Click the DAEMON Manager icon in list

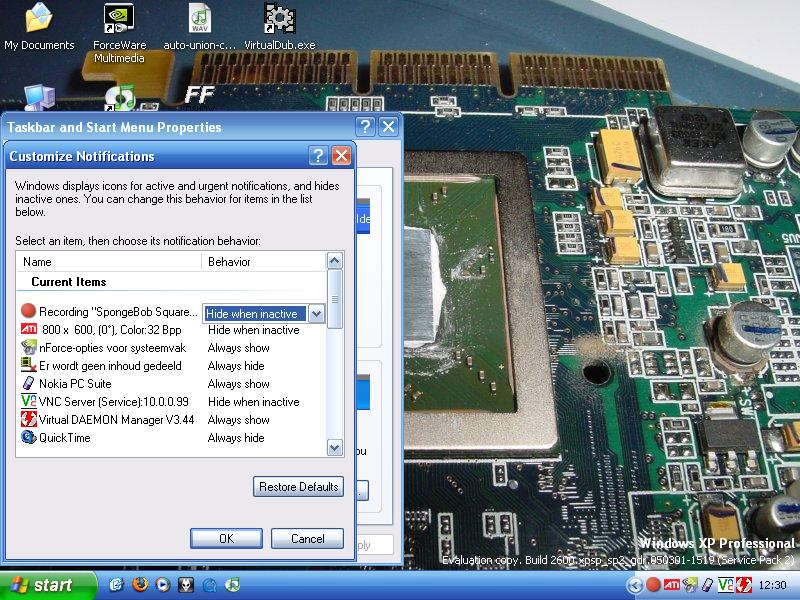pyautogui.click(x=29, y=419)
